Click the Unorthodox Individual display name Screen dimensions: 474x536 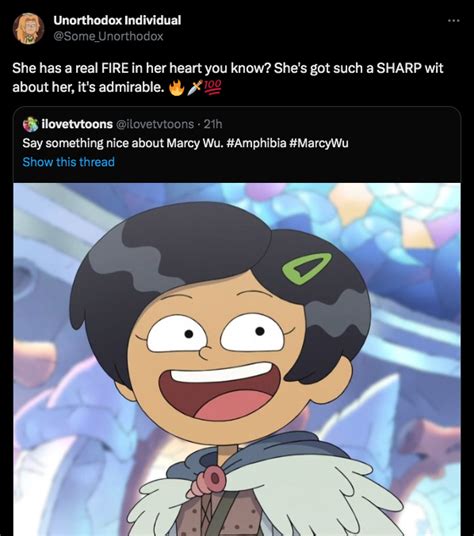tap(117, 20)
